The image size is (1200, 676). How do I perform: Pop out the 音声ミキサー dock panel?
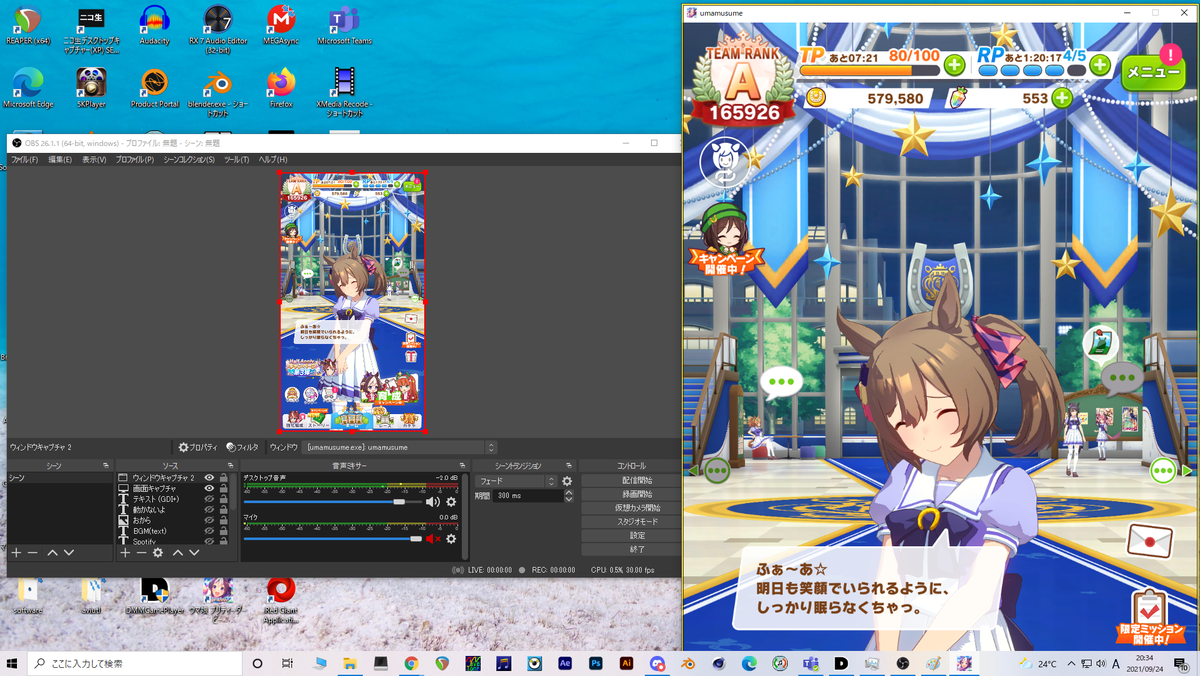point(462,466)
